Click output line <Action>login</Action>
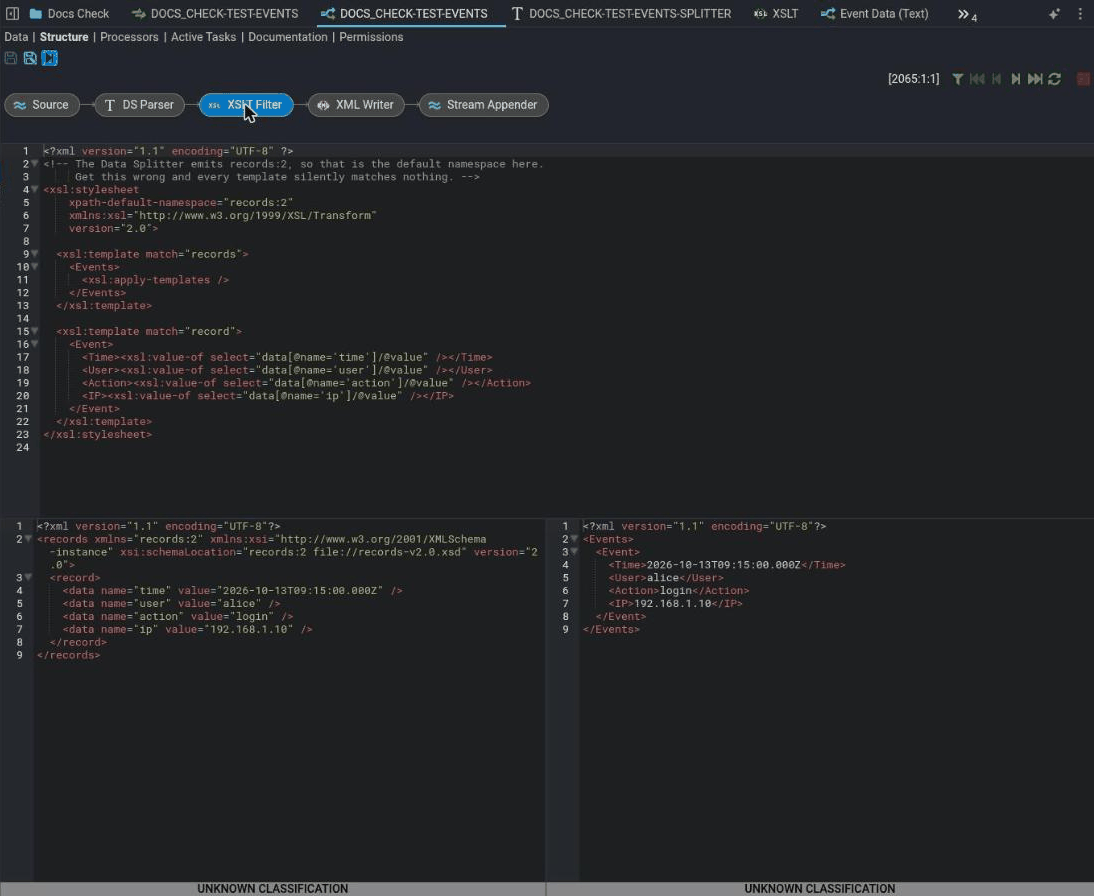The width and height of the screenshot is (1094, 896). coord(678,590)
